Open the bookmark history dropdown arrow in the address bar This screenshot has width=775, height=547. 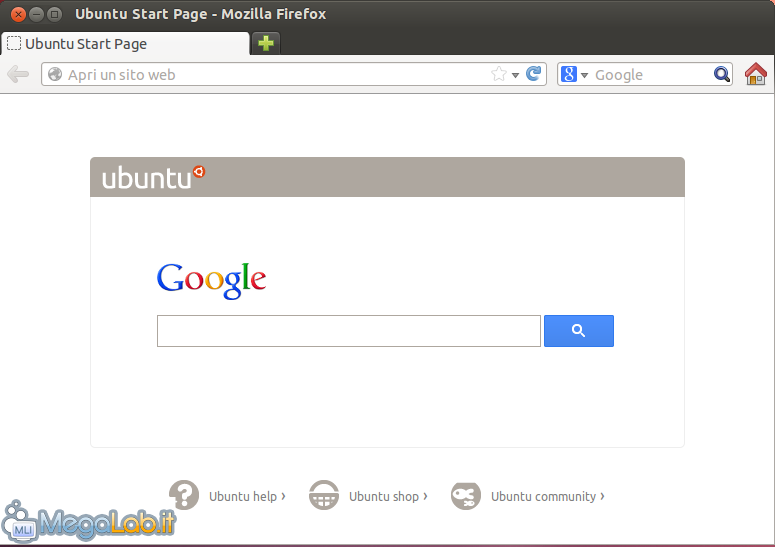(515, 75)
